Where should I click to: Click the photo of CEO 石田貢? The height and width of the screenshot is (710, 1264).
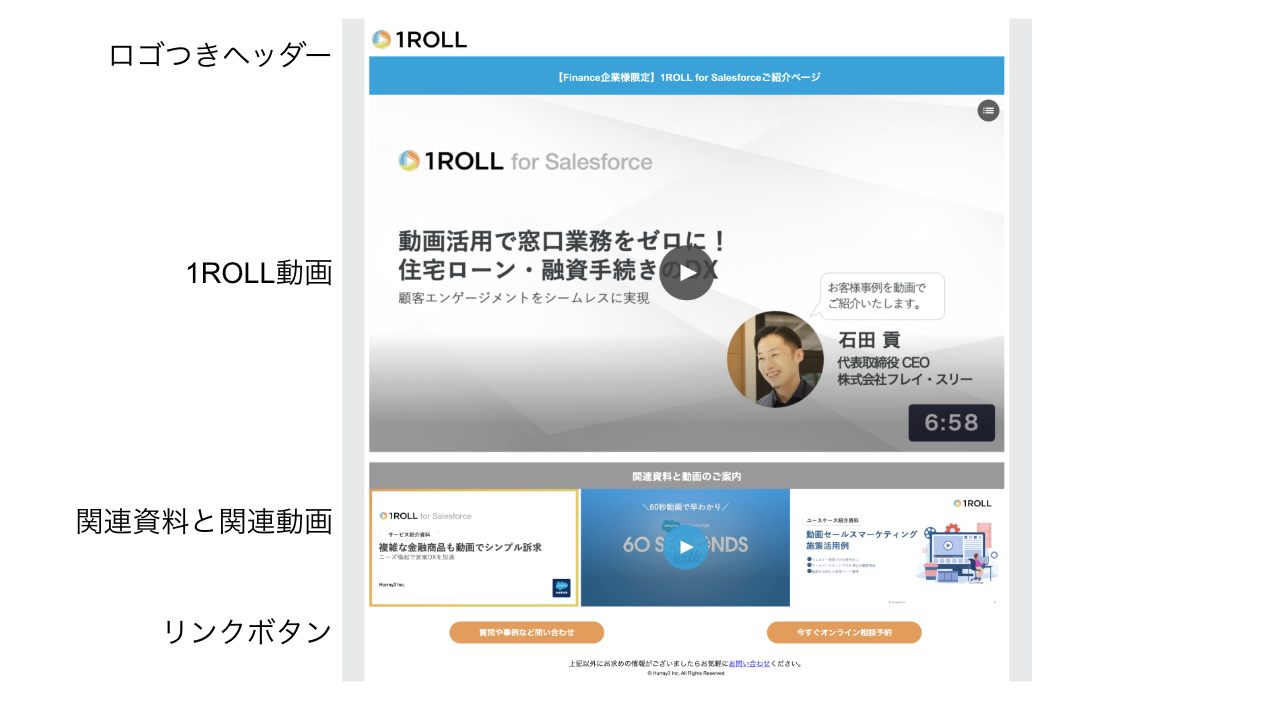click(x=775, y=360)
